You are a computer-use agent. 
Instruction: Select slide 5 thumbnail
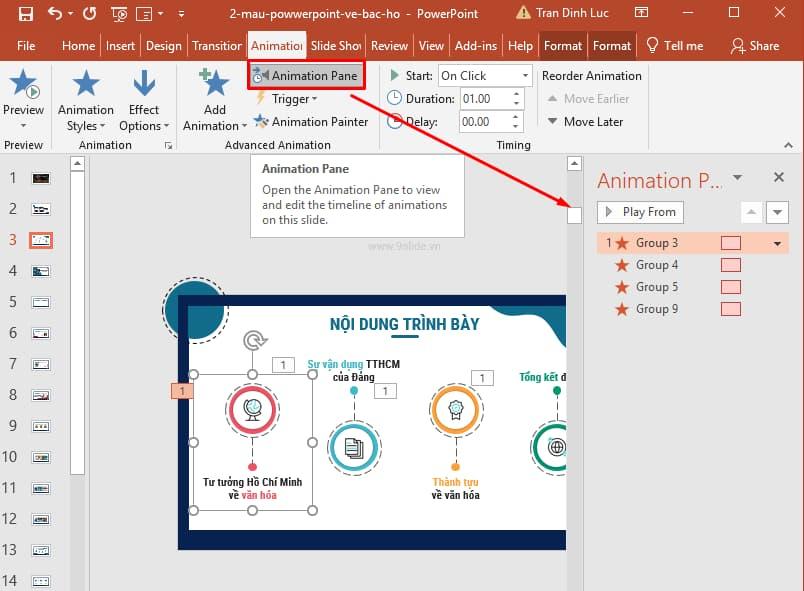click(39, 301)
